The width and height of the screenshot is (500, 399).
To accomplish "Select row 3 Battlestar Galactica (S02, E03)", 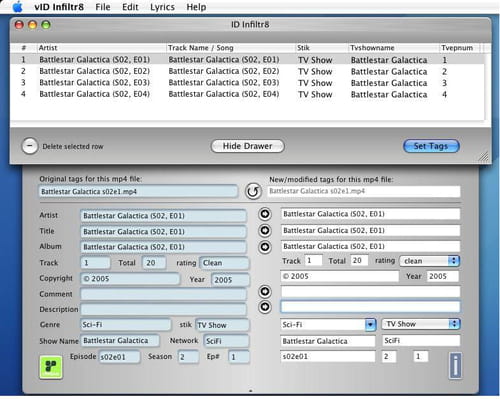I will (247, 83).
